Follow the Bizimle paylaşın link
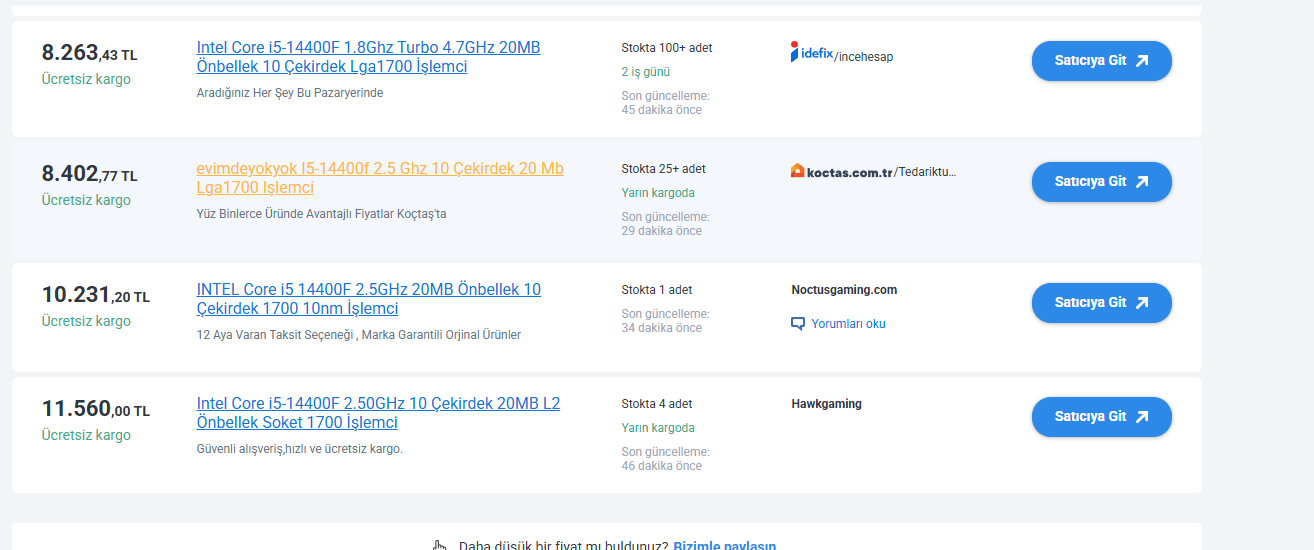This screenshot has height=550, width=1314. coord(724,545)
